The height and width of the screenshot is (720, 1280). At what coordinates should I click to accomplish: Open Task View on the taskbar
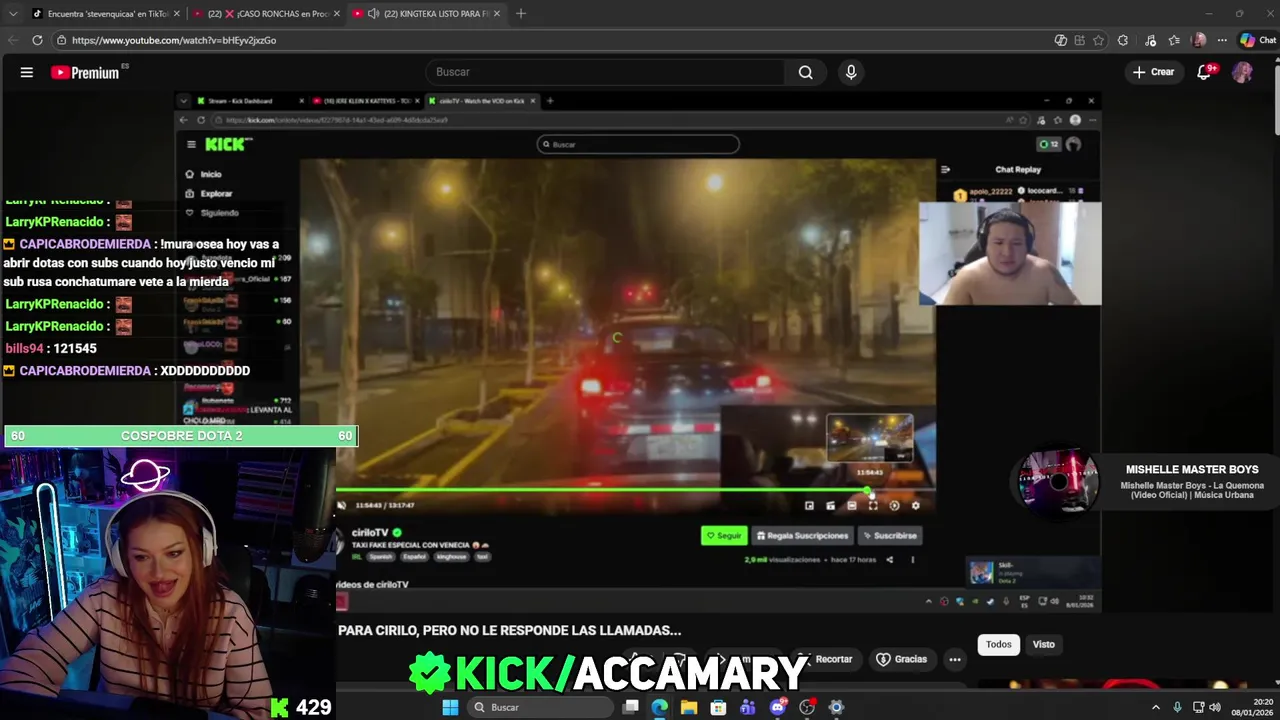coord(631,707)
